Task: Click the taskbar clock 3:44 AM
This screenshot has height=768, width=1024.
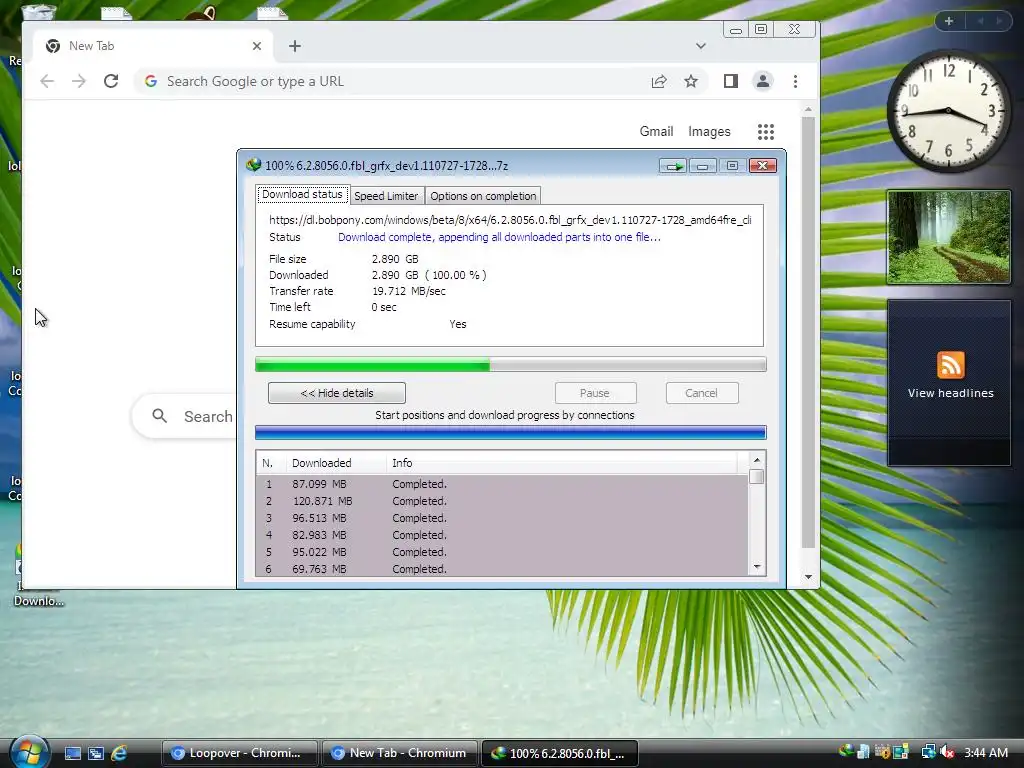Action: [x=985, y=752]
